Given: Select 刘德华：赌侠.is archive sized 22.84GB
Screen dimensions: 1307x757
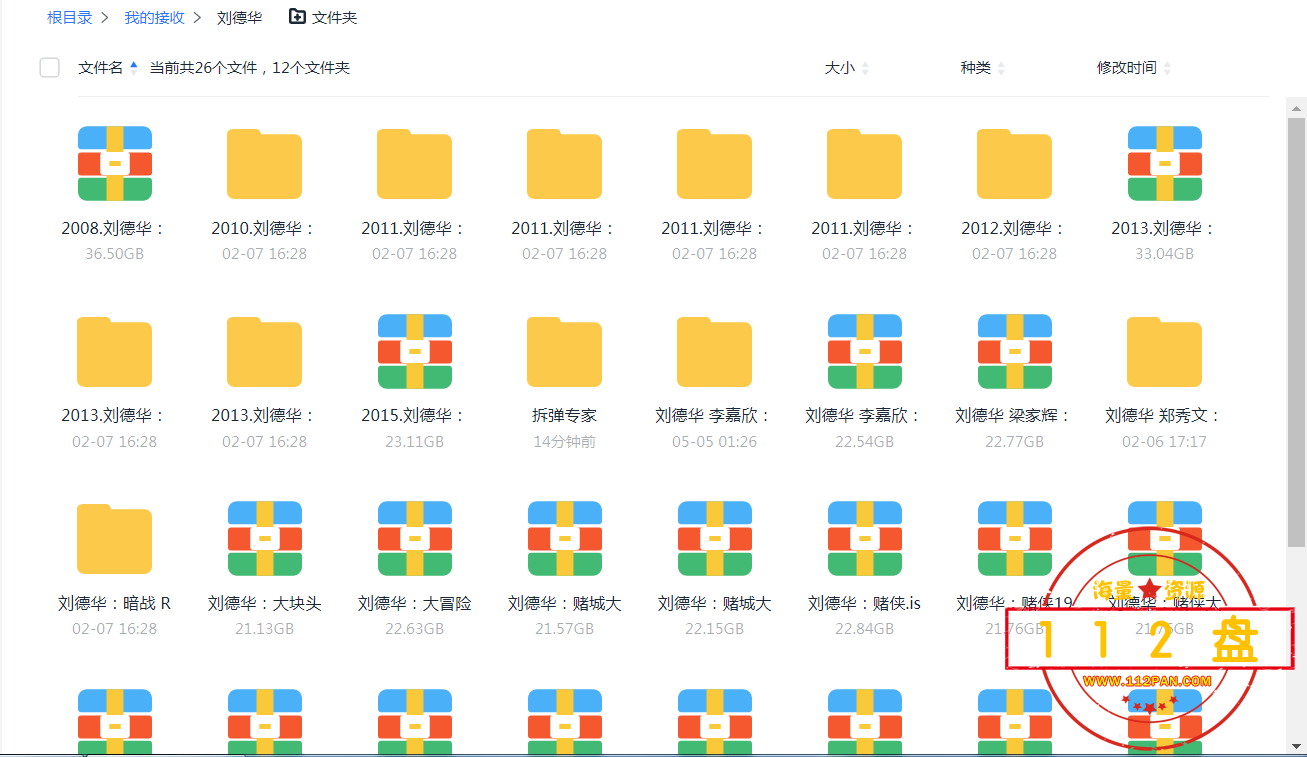Looking at the screenshot, I should (x=864, y=539).
